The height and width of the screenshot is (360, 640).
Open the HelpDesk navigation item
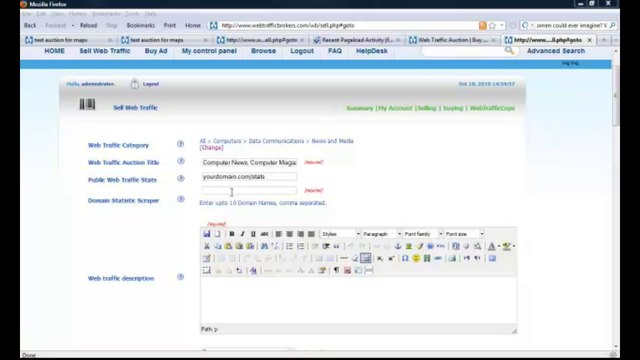(371, 51)
